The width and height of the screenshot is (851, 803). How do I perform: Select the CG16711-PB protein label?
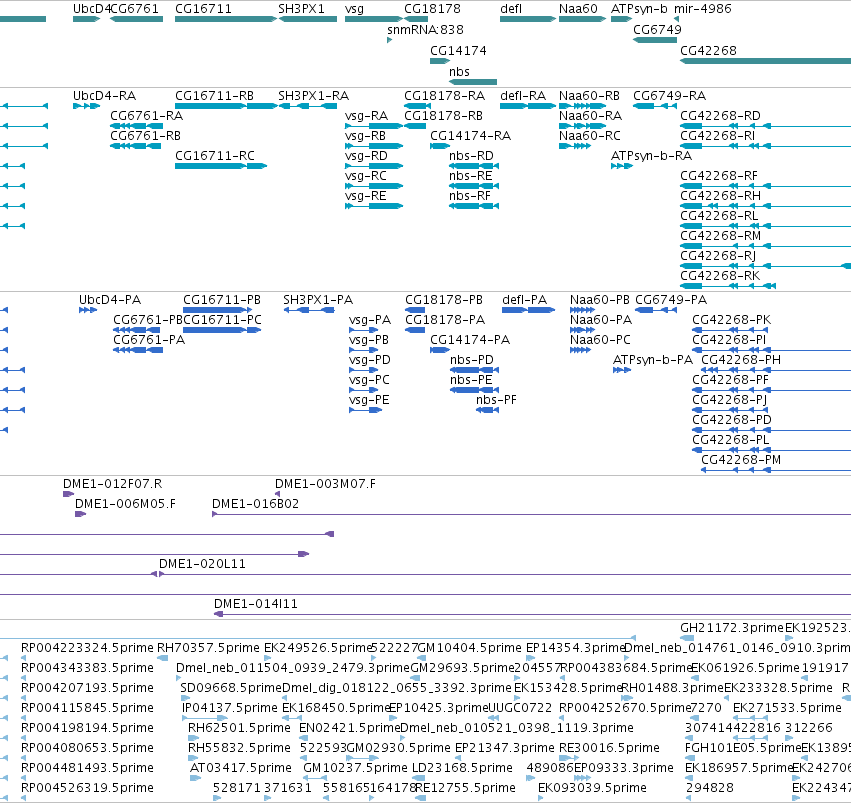click(221, 300)
